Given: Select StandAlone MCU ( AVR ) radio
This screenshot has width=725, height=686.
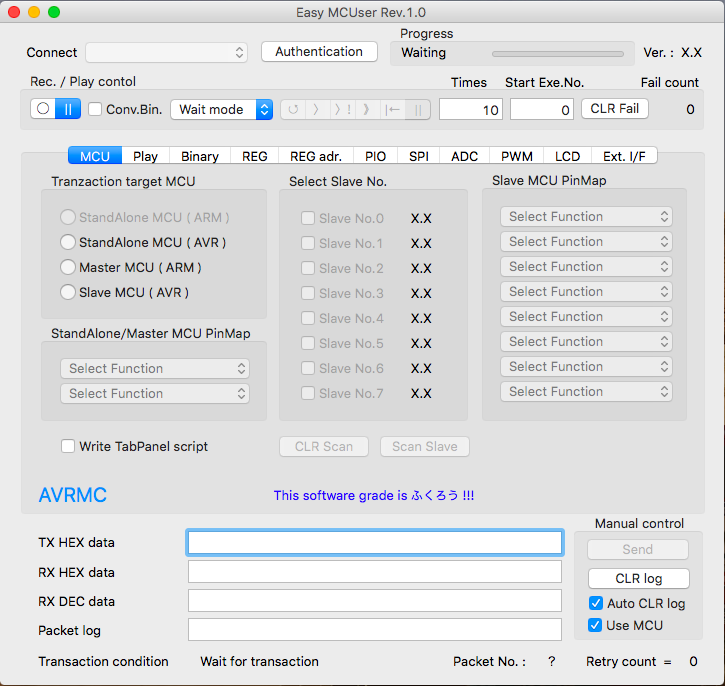Looking at the screenshot, I should pyautogui.click(x=68, y=242).
